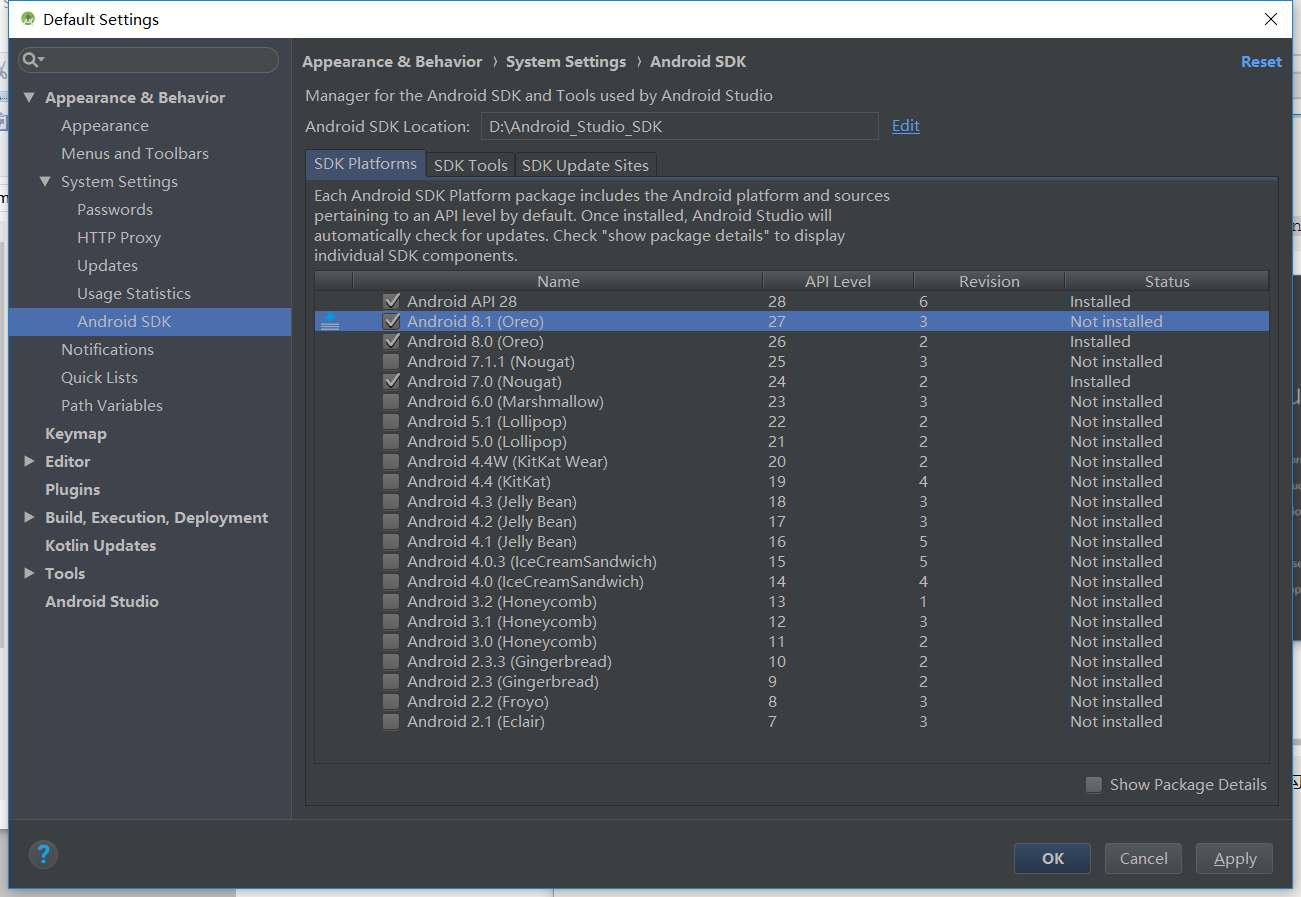1301x897 pixels.
Task: Click the download icon beside Android 8.1 (Oreo)
Action: coord(330,321)
